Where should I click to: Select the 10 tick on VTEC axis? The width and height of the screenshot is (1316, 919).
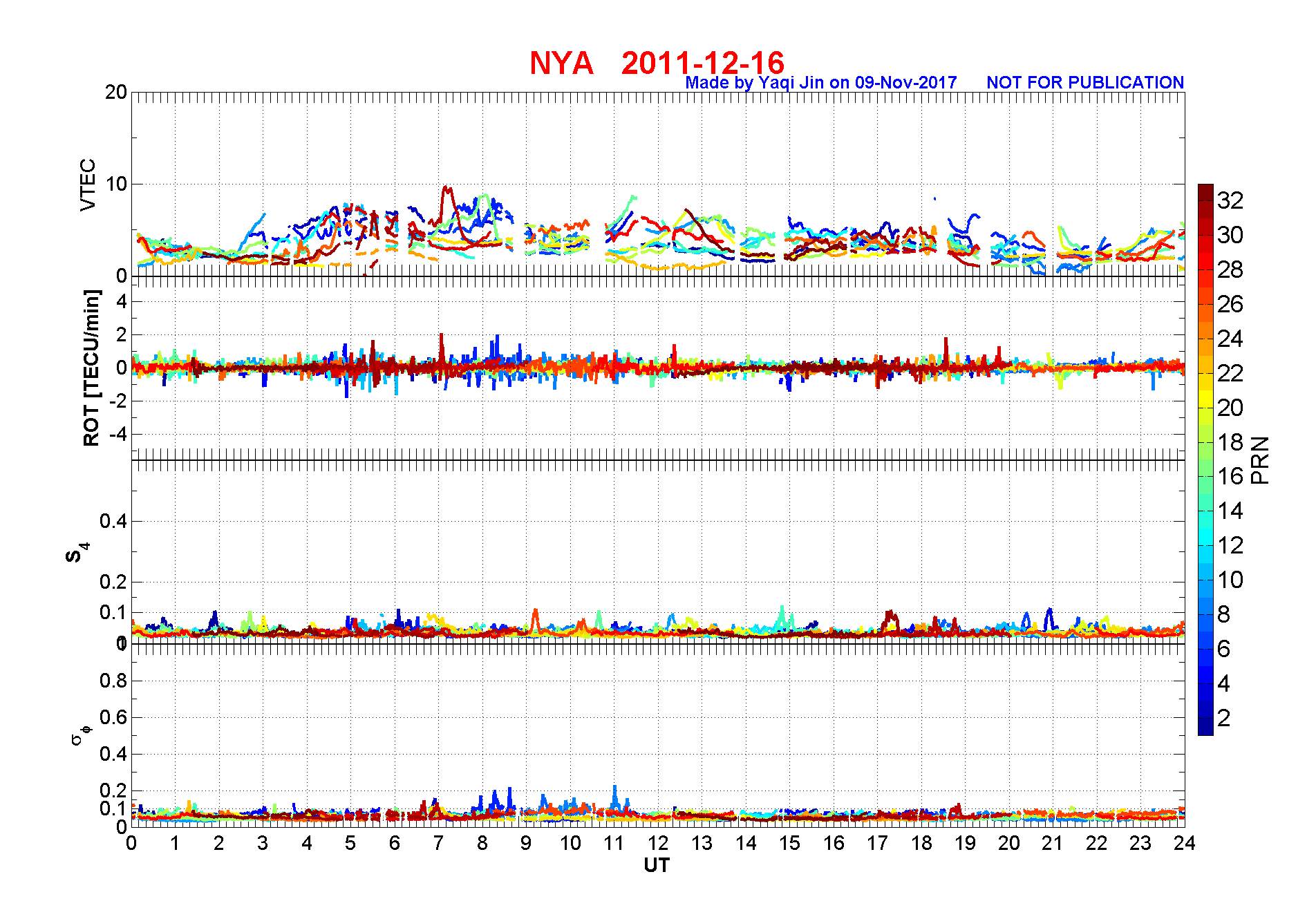[116, 184]
